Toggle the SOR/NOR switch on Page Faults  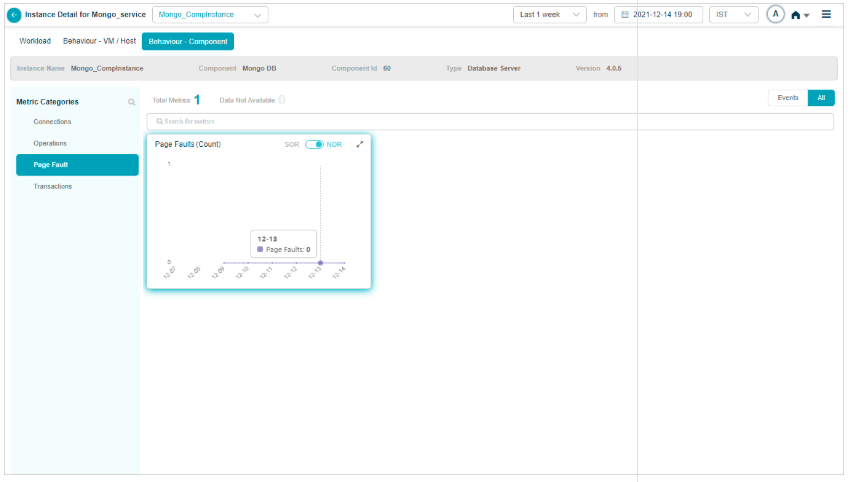[x=314, y=144]
